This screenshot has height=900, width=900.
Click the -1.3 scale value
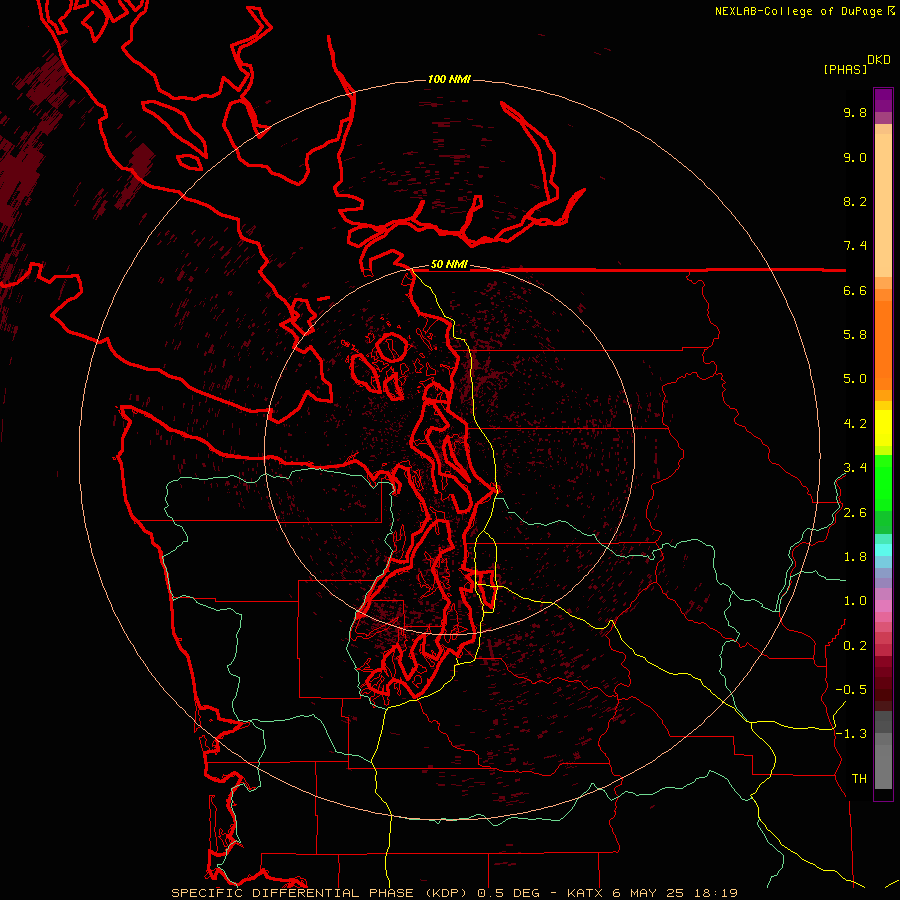click(851, 734)
